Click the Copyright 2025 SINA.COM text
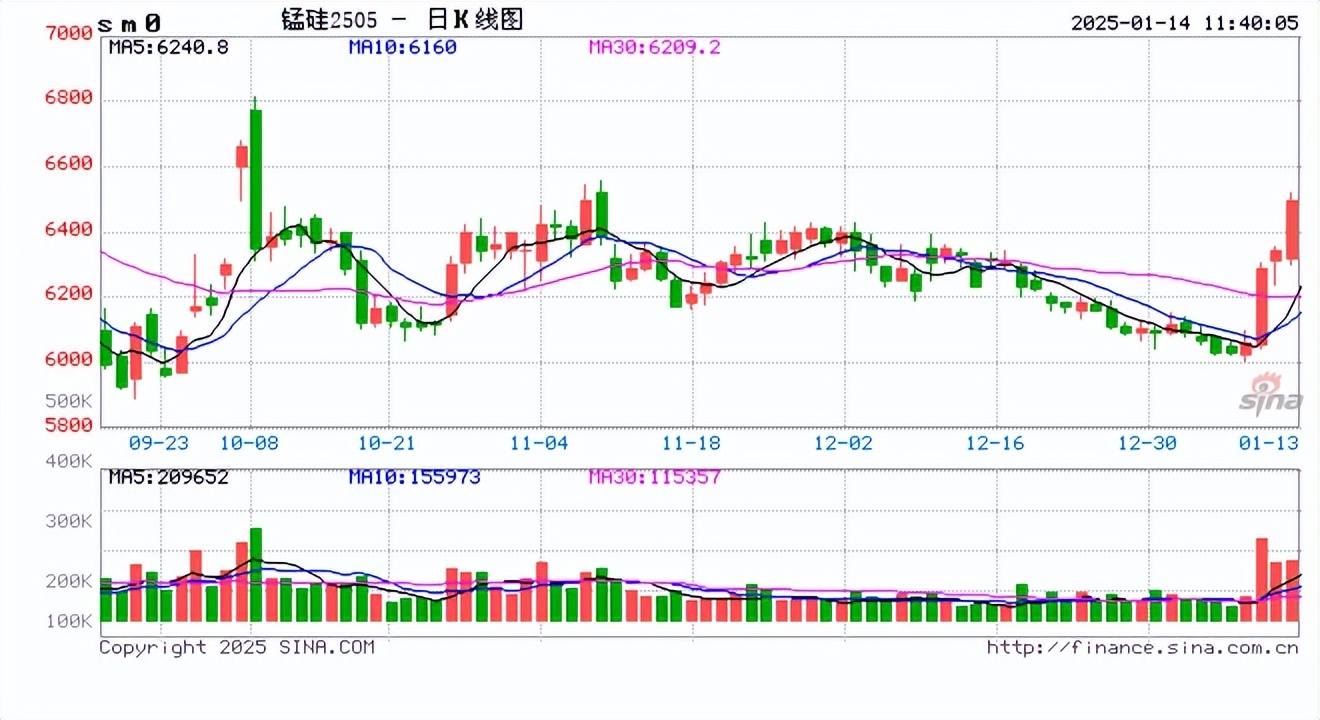This screenshot has height=720, width=1320. [237, 648]
